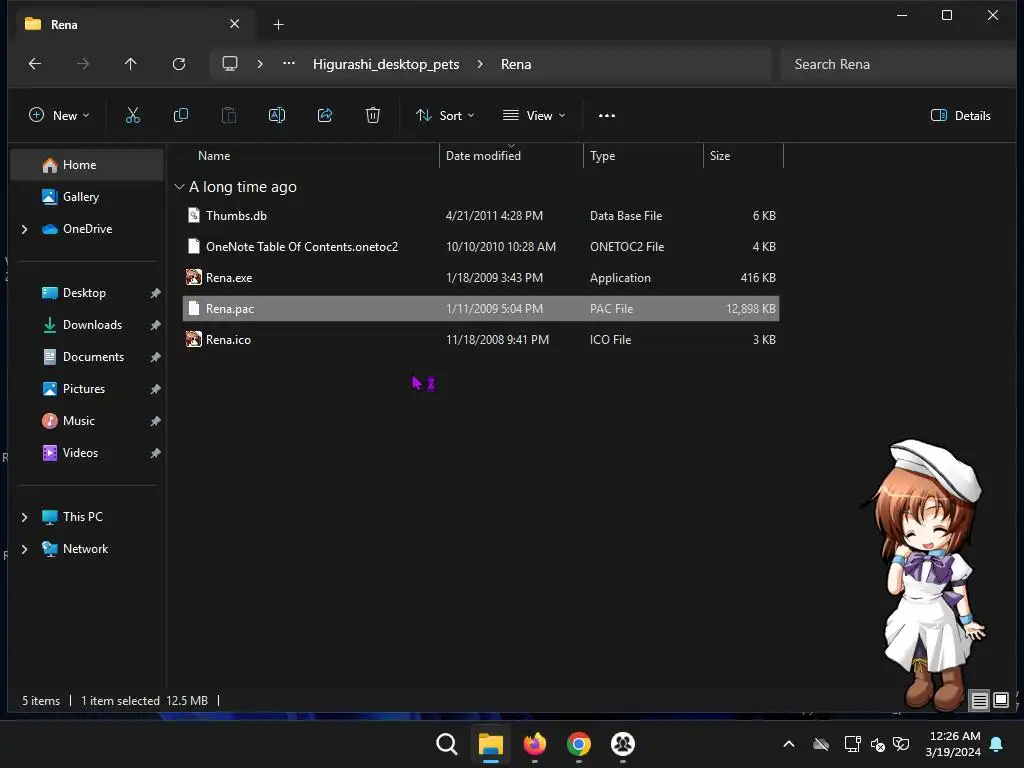Expand This PC in navigation pane
This screenshot has width=1024, height=768.
24,517
